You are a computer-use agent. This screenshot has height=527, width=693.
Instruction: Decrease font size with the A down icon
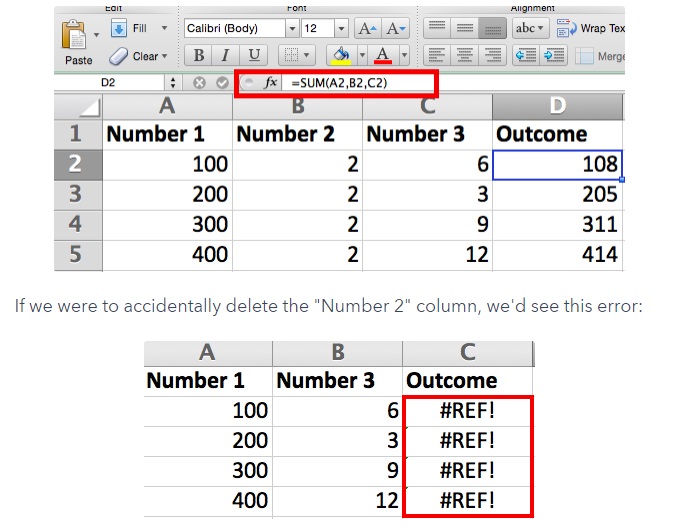coord(395,29)
